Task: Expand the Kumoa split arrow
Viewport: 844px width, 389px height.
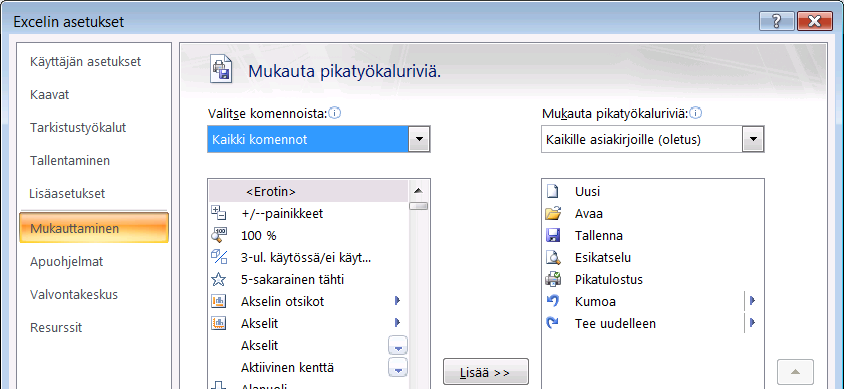Action: tap(752, 301)
